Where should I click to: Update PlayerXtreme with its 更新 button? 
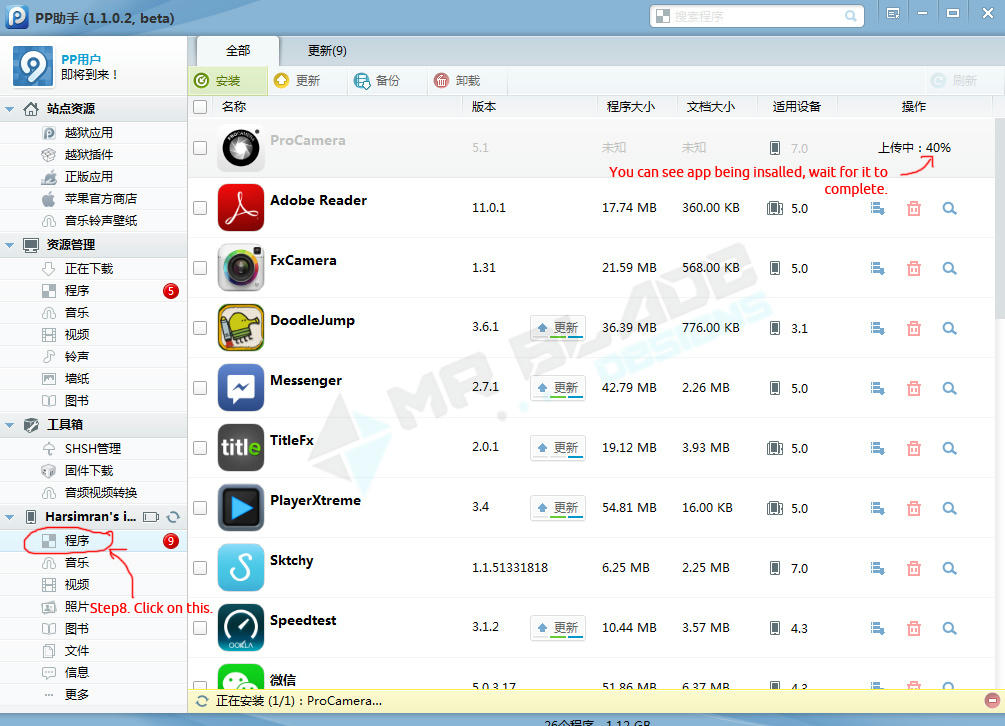(558, 508)
